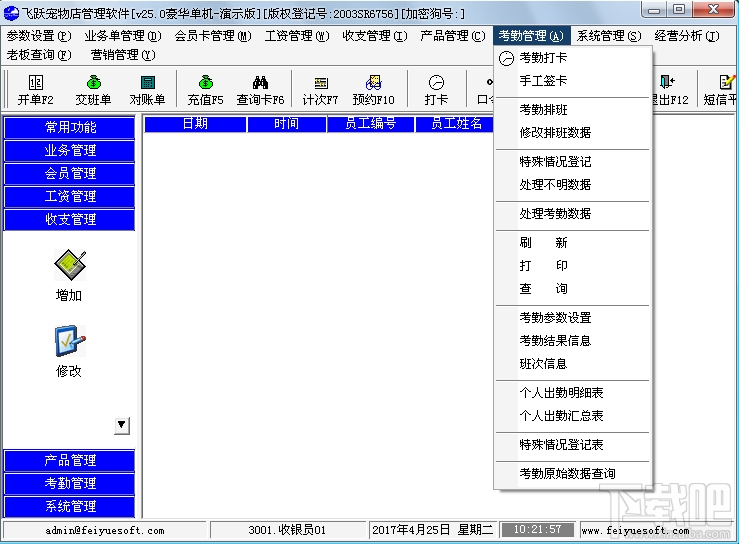The image size is (739, 544).
Task: Open the 预约F10 toolbar icon
Action: 374,90
